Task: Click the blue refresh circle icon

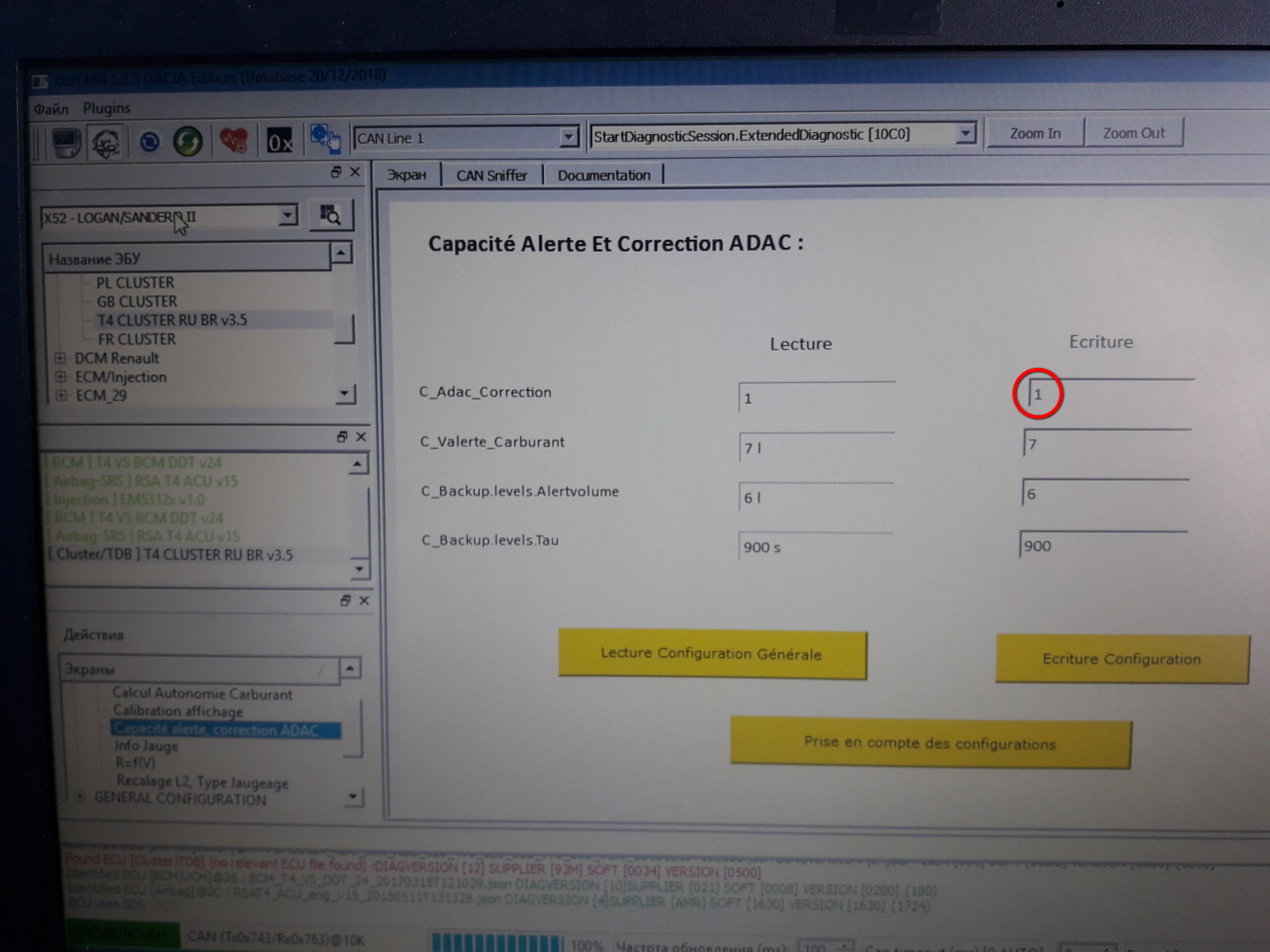Action: coord(149,142)
